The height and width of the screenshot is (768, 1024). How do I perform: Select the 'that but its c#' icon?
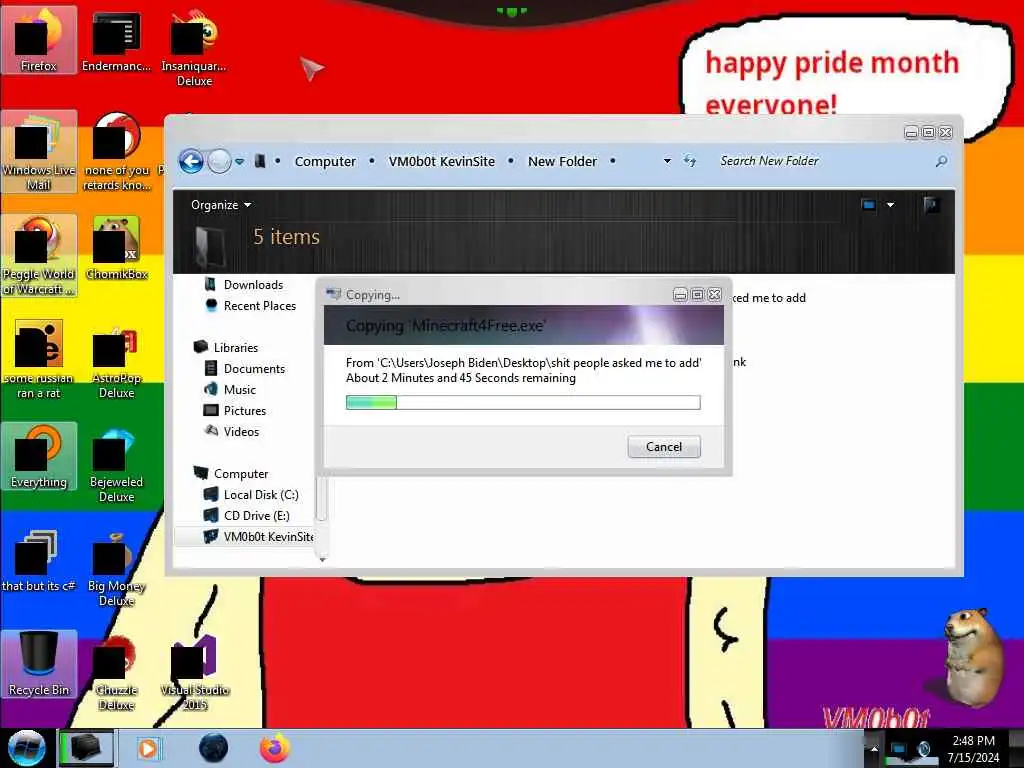point(39,560)
